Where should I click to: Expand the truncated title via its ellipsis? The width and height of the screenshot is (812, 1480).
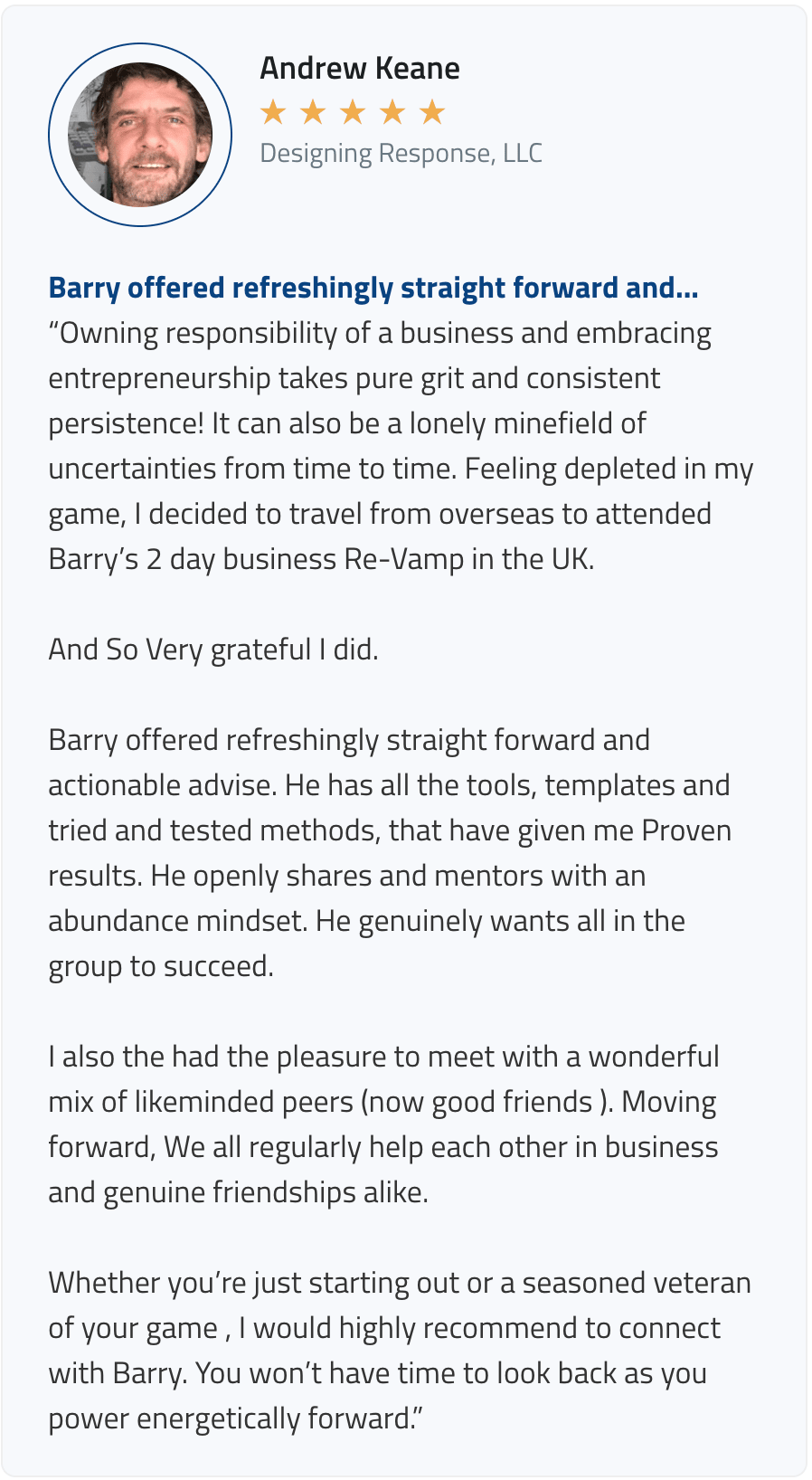pyautogui.click(x=687, y=289)
